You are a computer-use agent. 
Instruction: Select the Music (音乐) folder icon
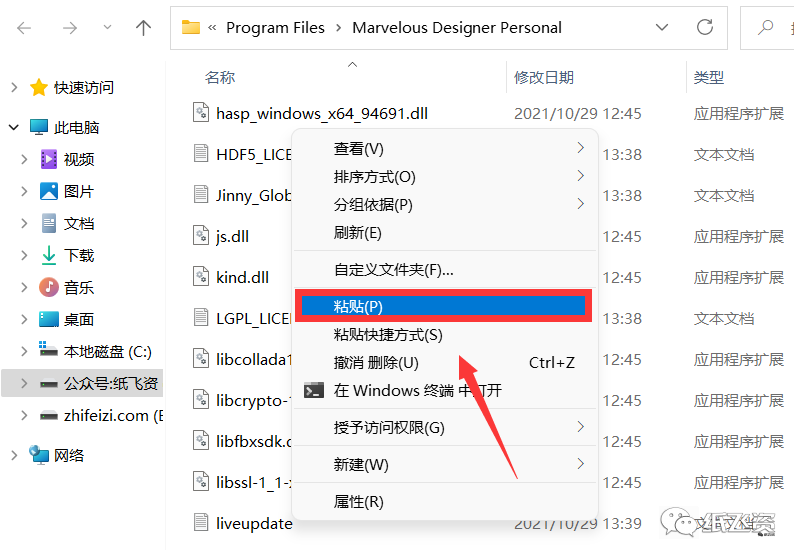click(x=49, y=287)
